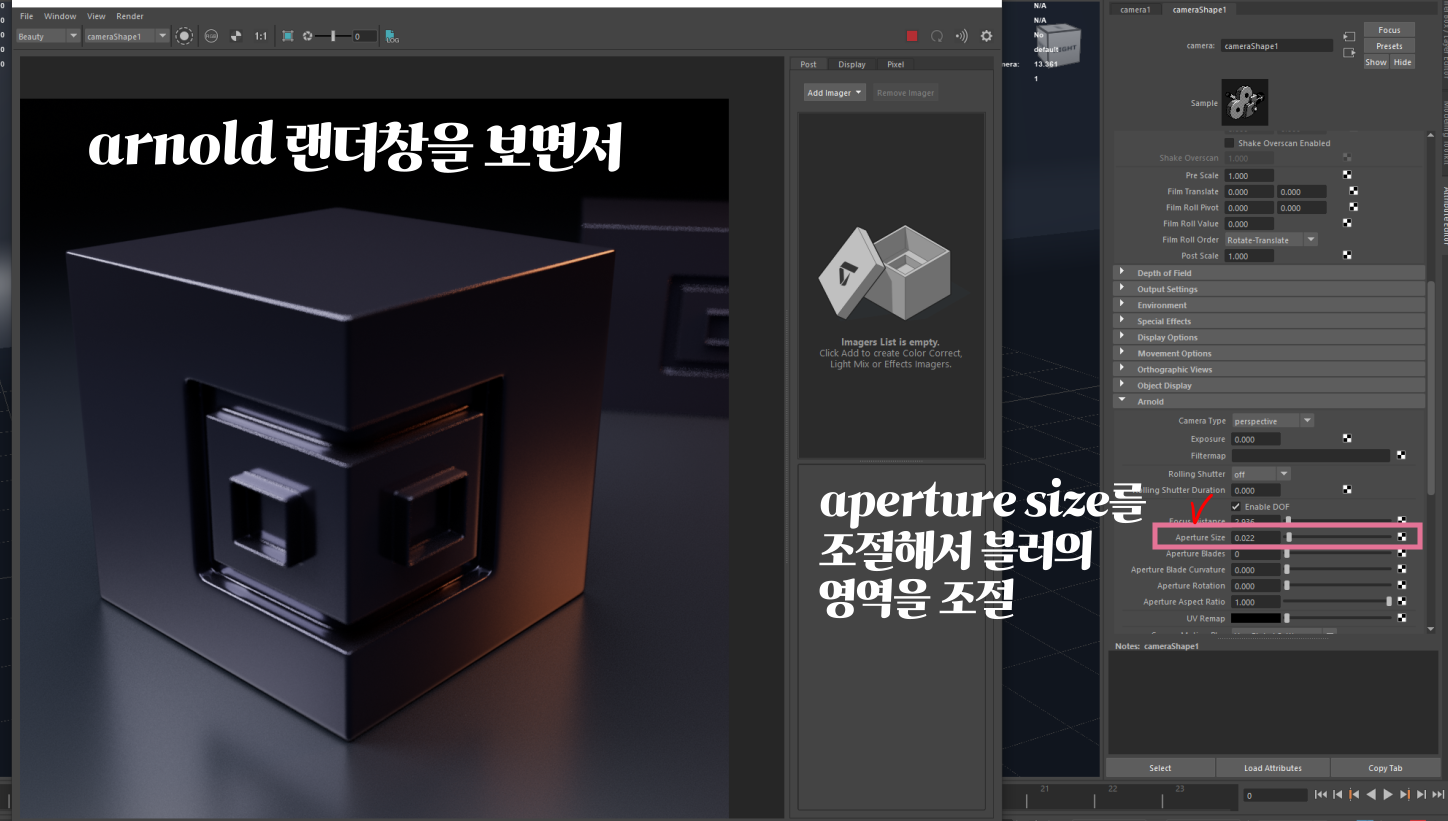The image size is (1448, 821).
Task: Step back one frame in timeline controls
Action: tap(1338, 794)
